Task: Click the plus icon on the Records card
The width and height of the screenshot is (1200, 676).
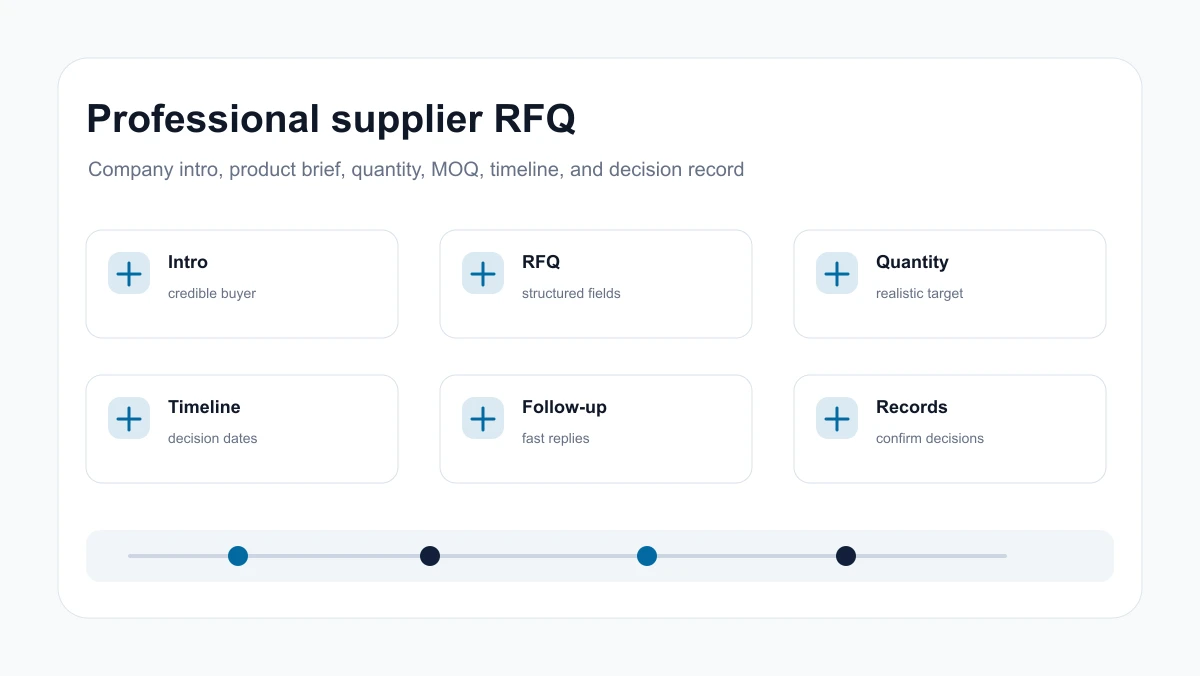Action: [837, 418]
